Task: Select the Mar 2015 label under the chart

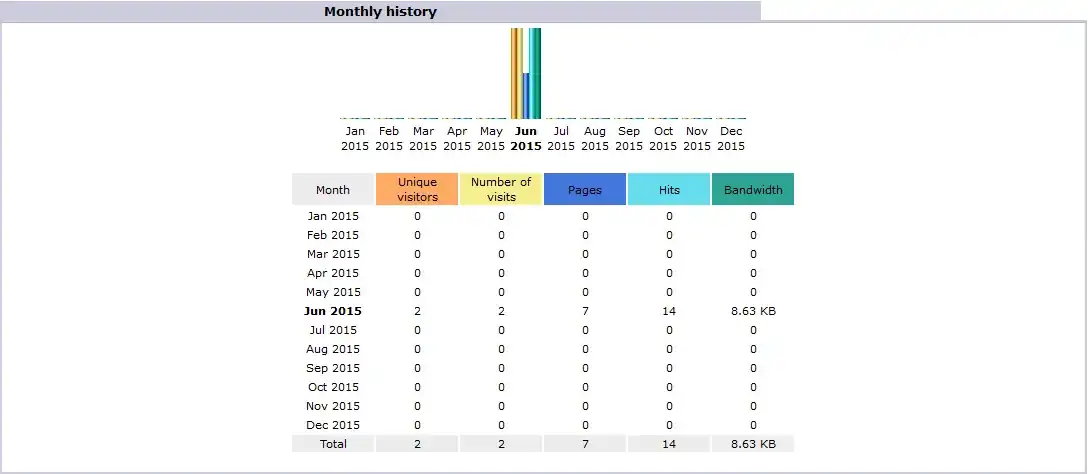Action: pos(423,138)
